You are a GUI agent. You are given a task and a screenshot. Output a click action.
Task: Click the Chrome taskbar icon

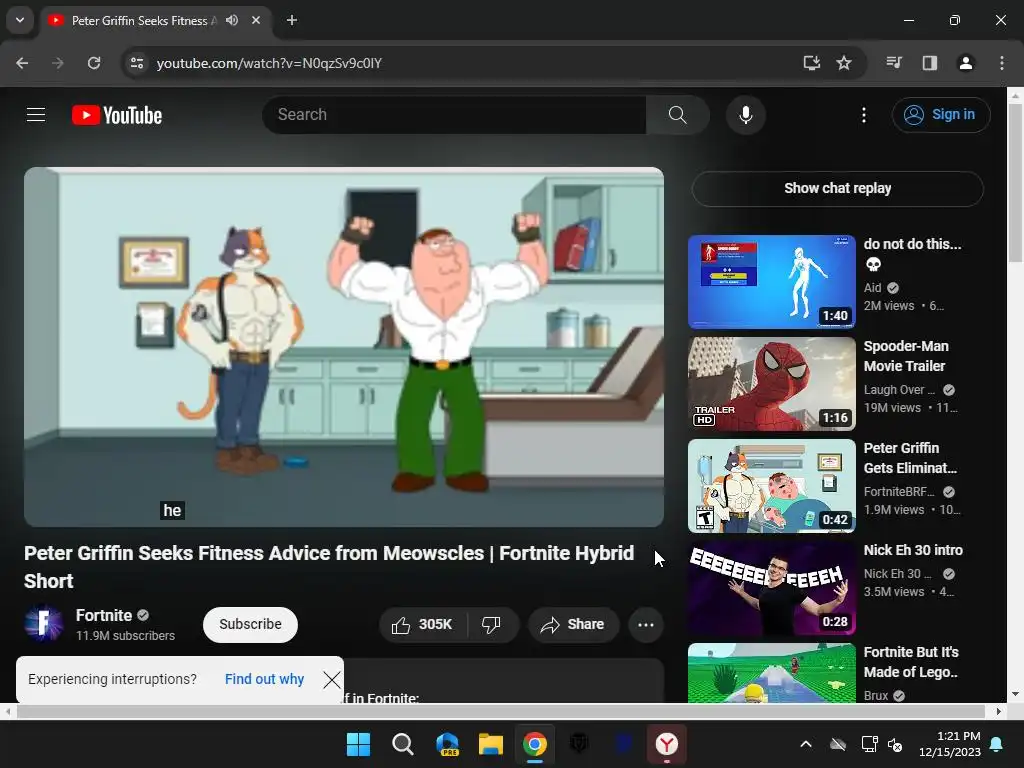tap(534, 744)
